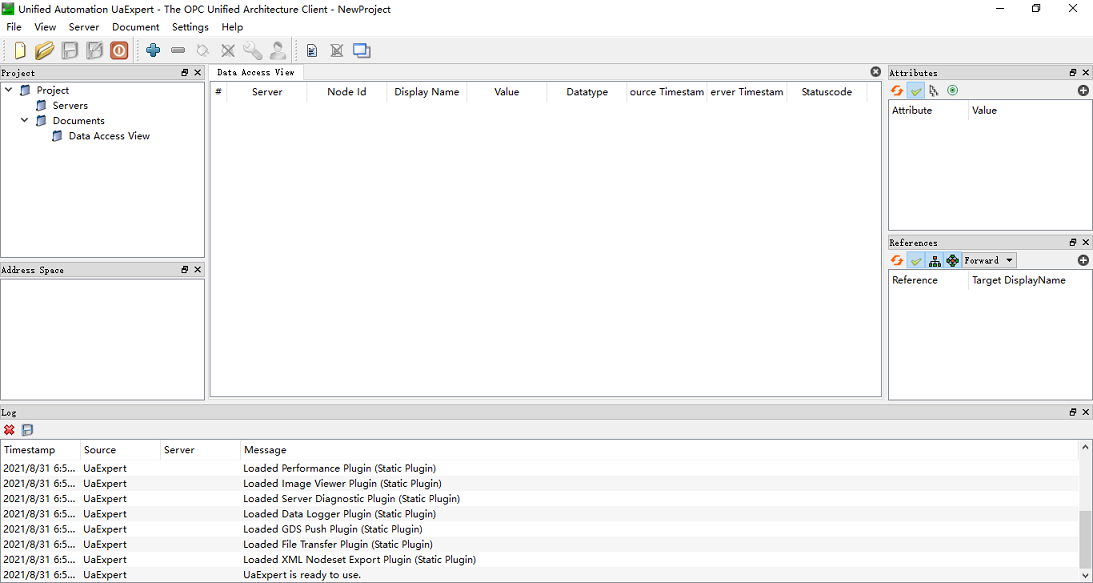The image size is (1093, 583).
Task: Open server settings via the wrench icon
Action: pos(252,50)
